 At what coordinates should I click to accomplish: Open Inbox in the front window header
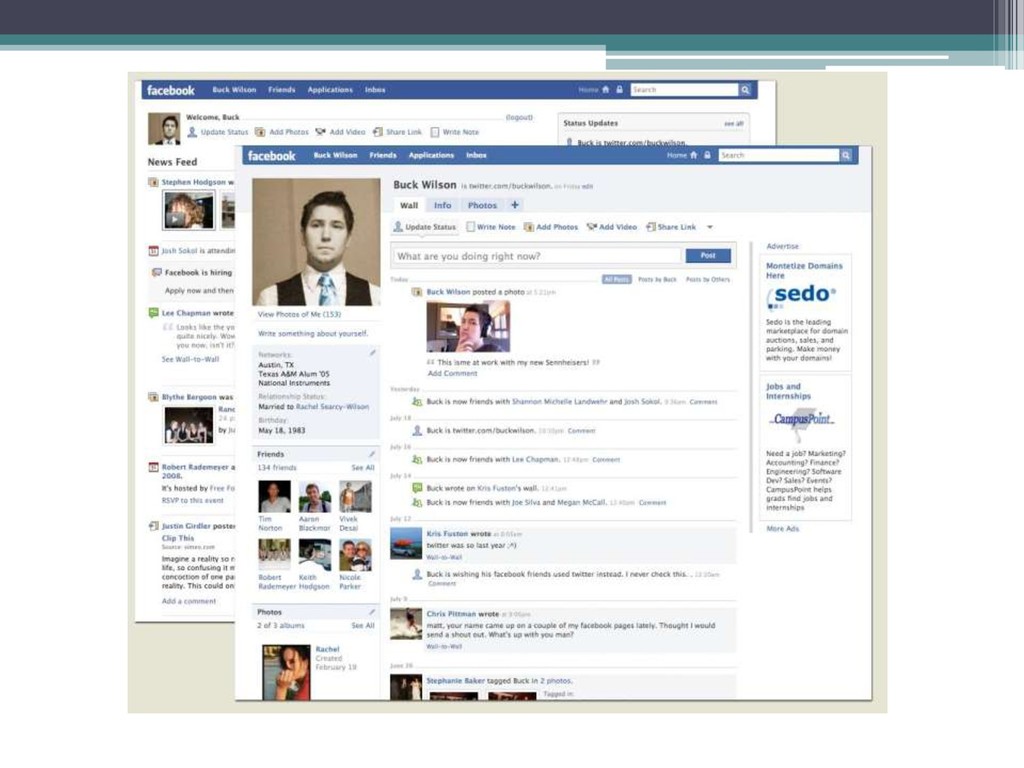[476, 155]
